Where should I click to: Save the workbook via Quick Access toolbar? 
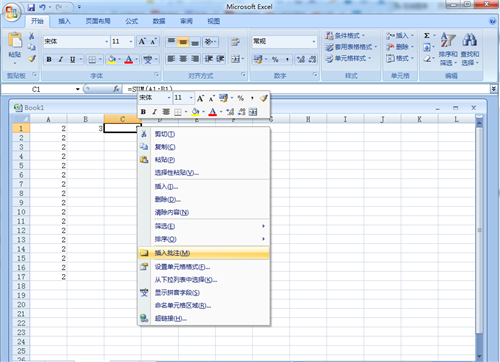31,7
